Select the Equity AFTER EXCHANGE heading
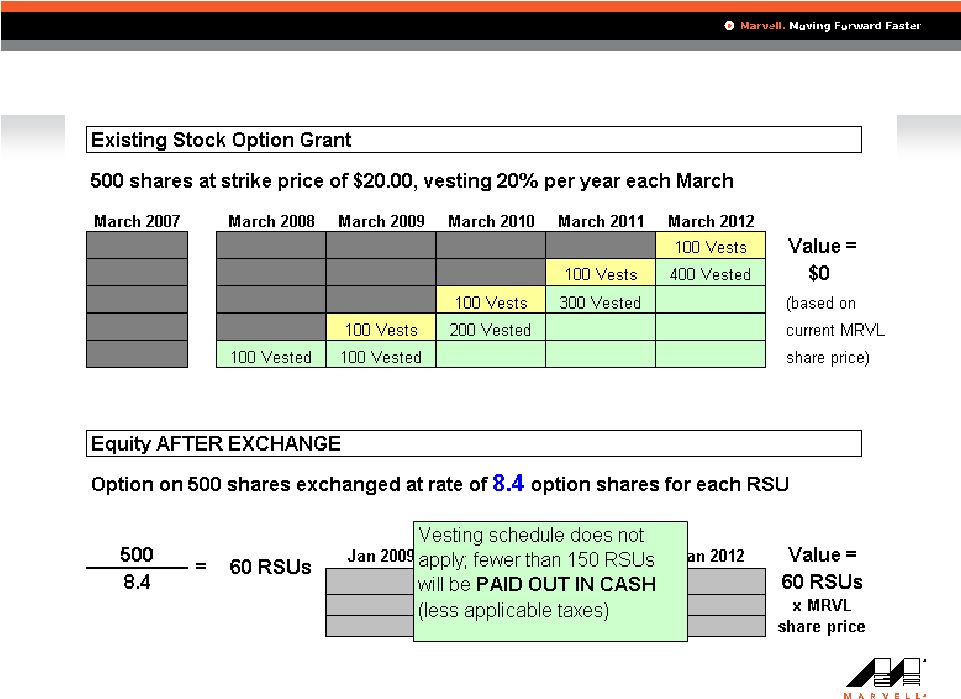 (x=215, y=443)
